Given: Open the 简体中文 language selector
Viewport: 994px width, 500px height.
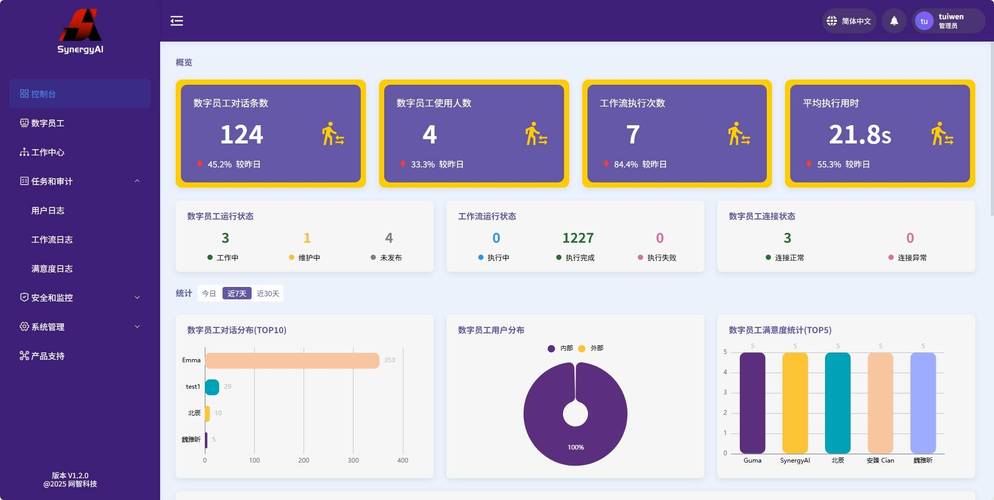Looking at the screenshot, I should [x=849, y=20].
